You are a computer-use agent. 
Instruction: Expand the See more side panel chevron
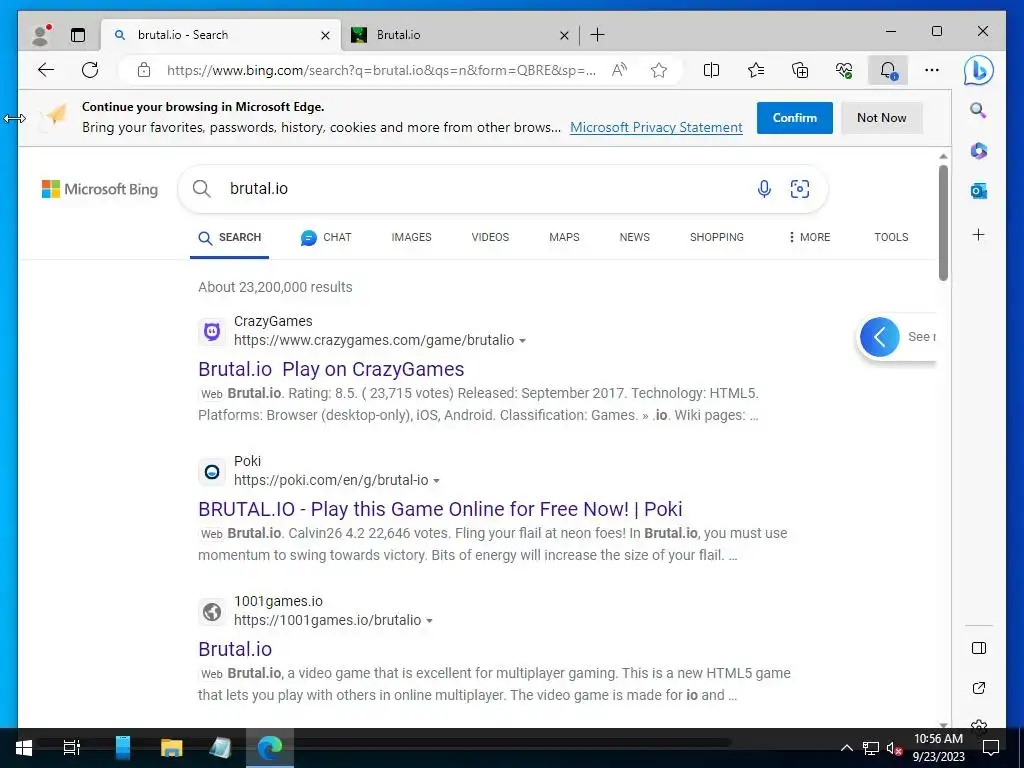(880, 337)
